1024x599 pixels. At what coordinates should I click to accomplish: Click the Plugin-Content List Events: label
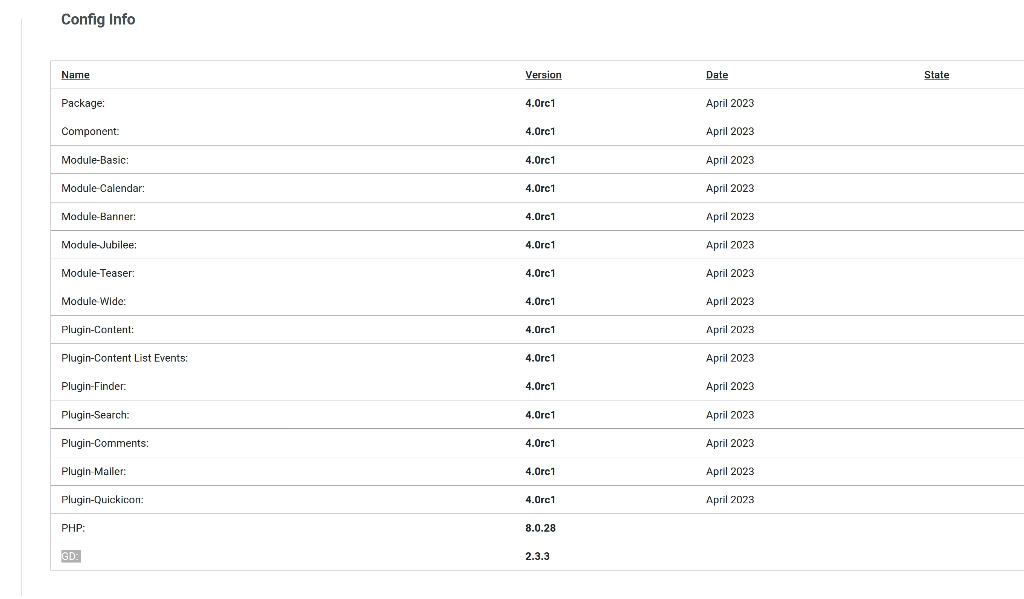(124, 358)
